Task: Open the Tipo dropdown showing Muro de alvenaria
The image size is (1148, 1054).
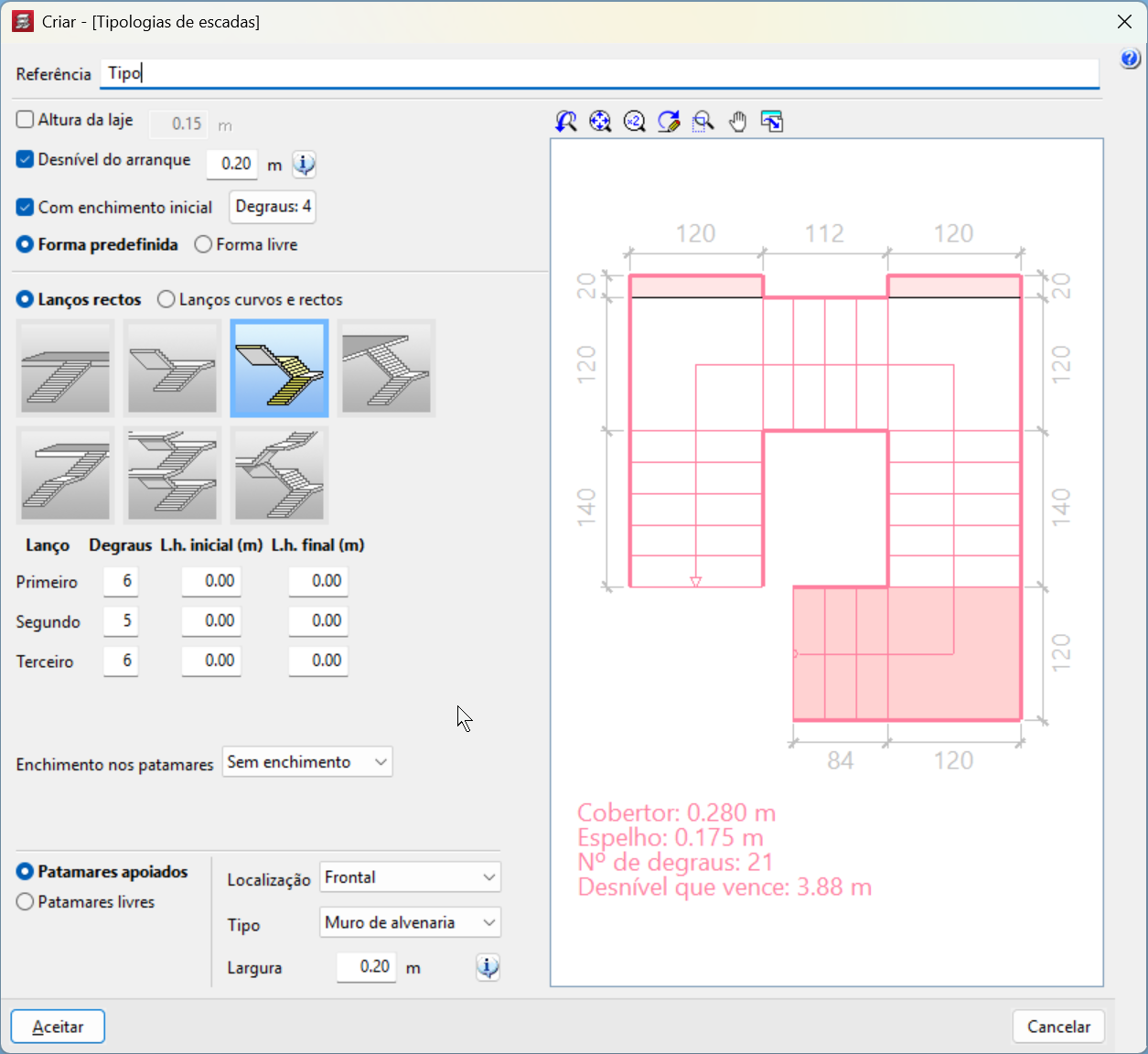Action: (x=410, y=922)
